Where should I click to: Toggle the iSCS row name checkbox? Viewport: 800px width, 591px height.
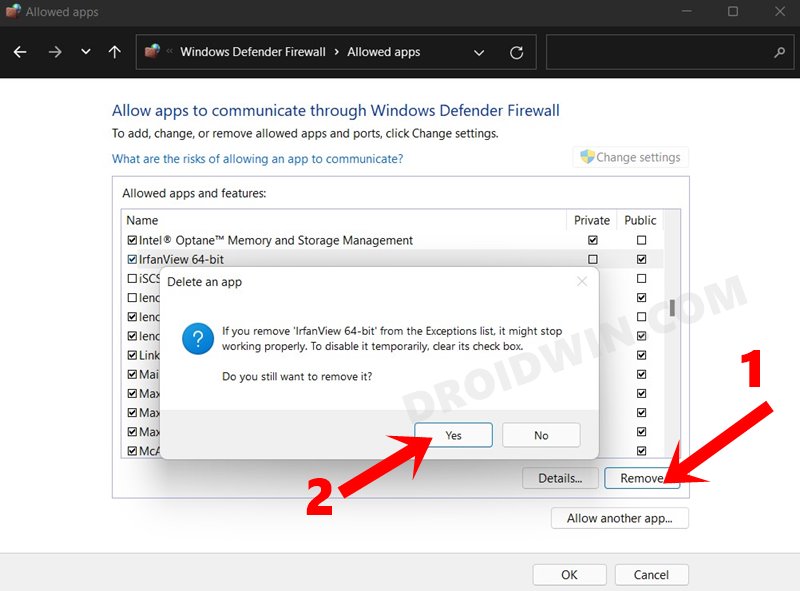pyautogui.click(x=132, y=279)
